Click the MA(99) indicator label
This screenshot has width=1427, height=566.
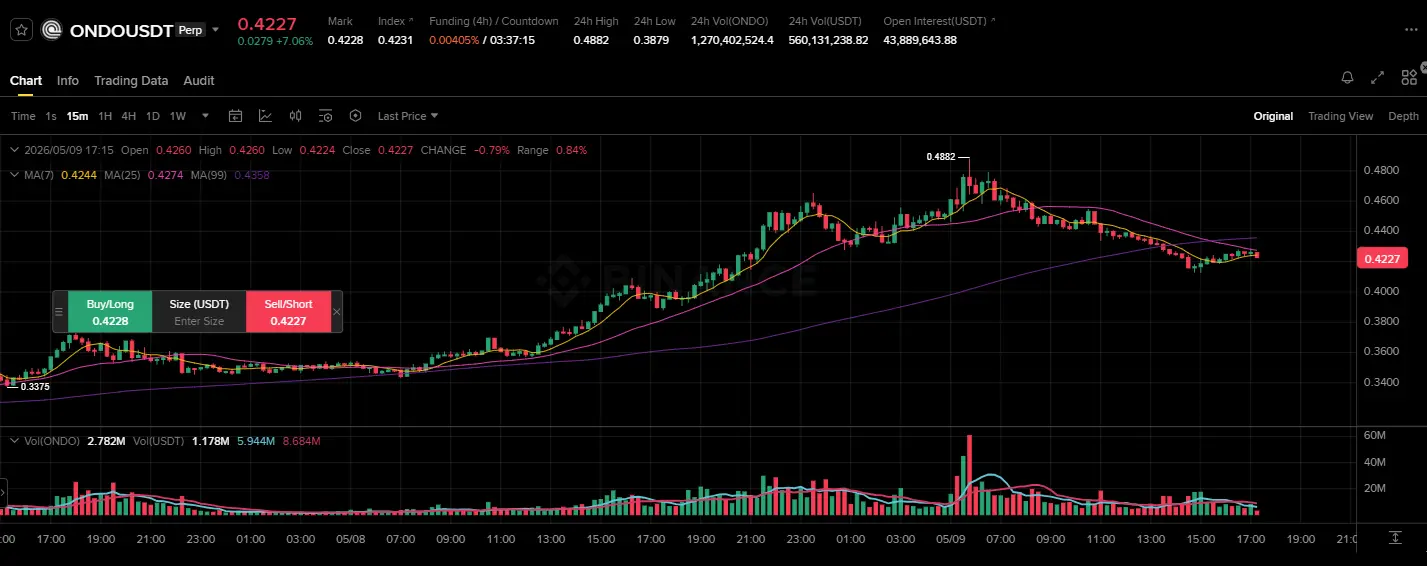click(209, 175)
